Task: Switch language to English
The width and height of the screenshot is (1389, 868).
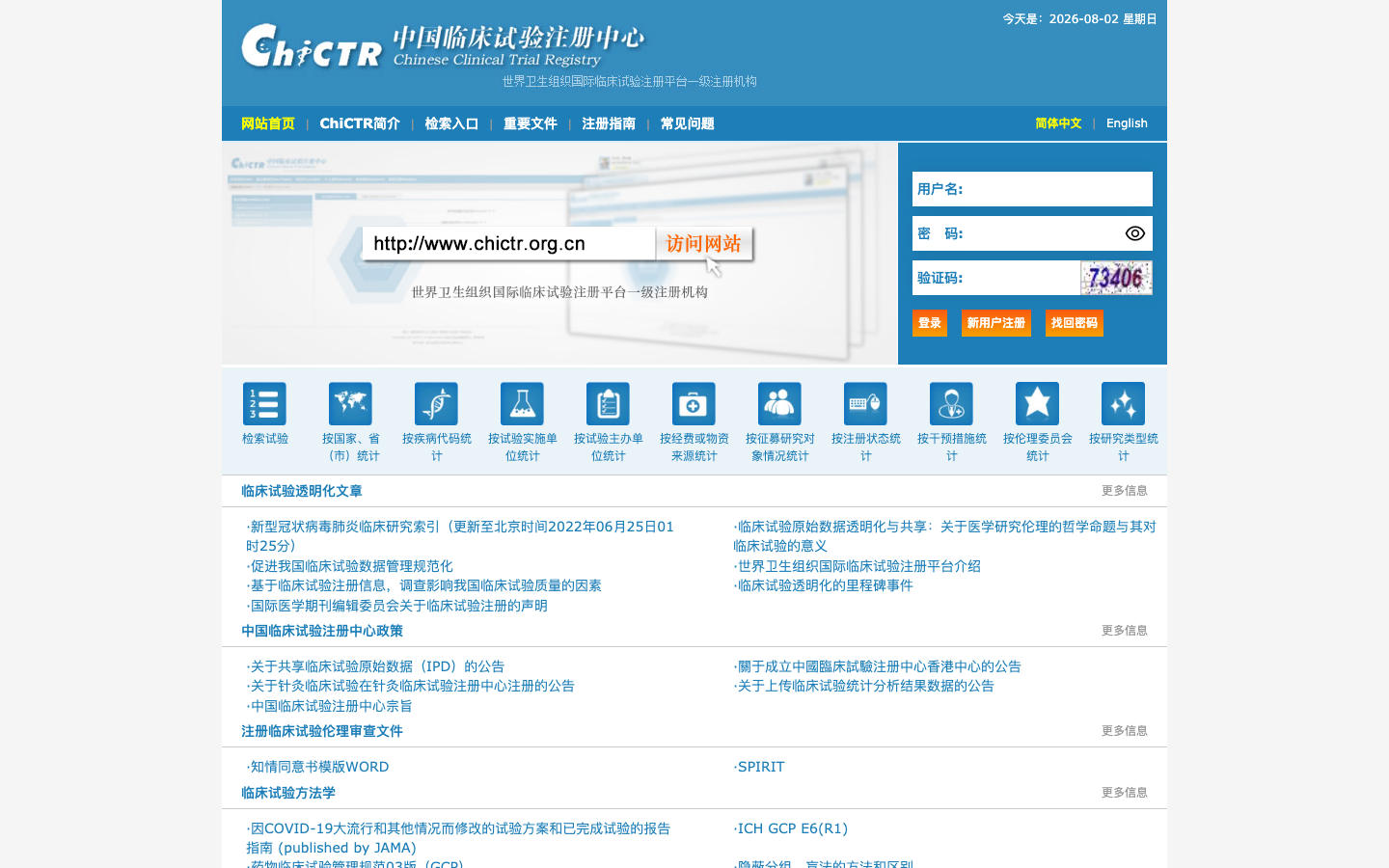Action: point(1127,123)
